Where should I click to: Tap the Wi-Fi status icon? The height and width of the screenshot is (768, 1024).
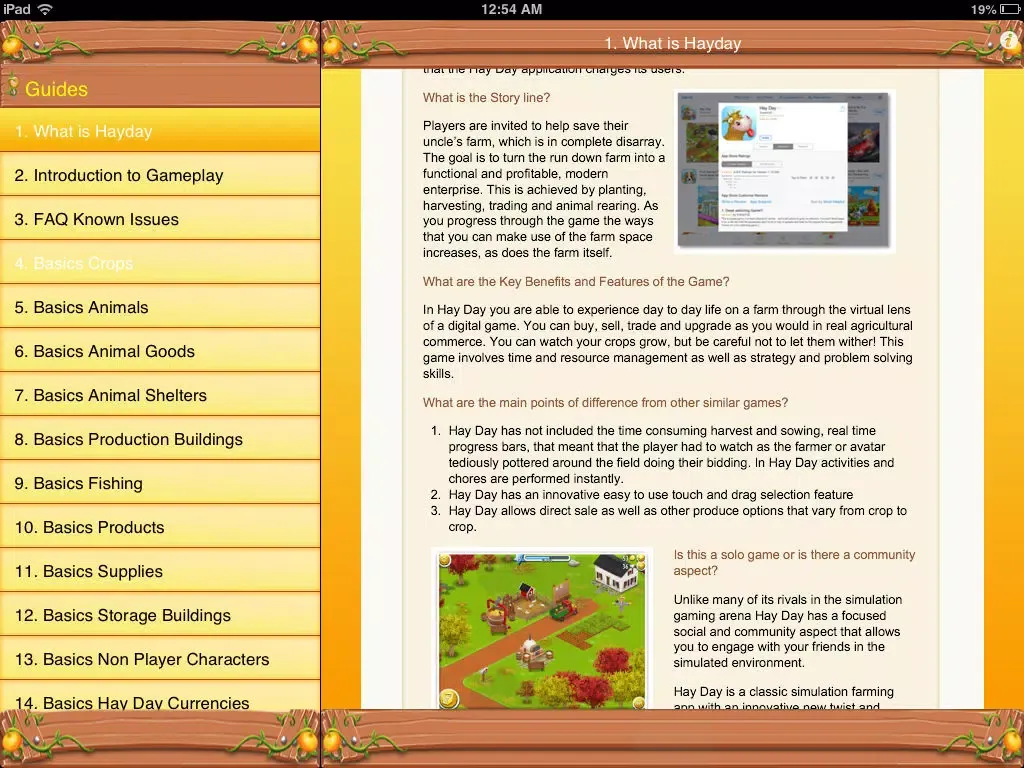(45, 9)
